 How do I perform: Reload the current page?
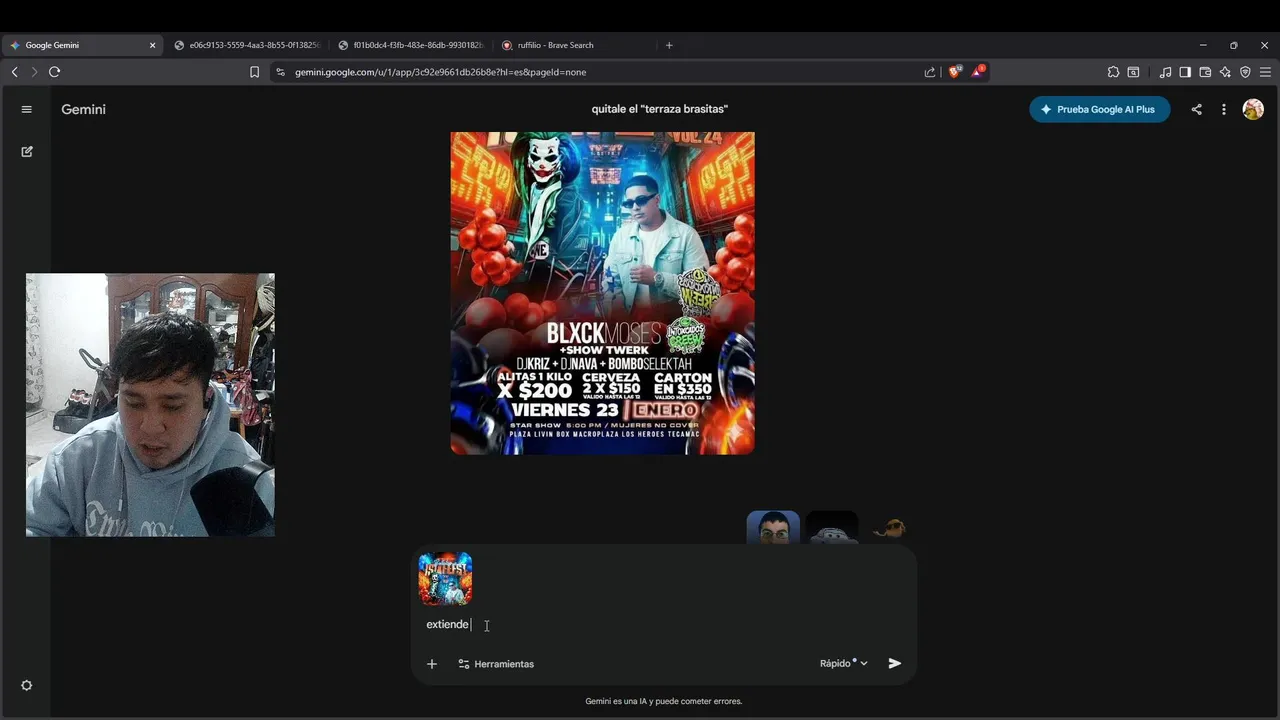[55, 72]
